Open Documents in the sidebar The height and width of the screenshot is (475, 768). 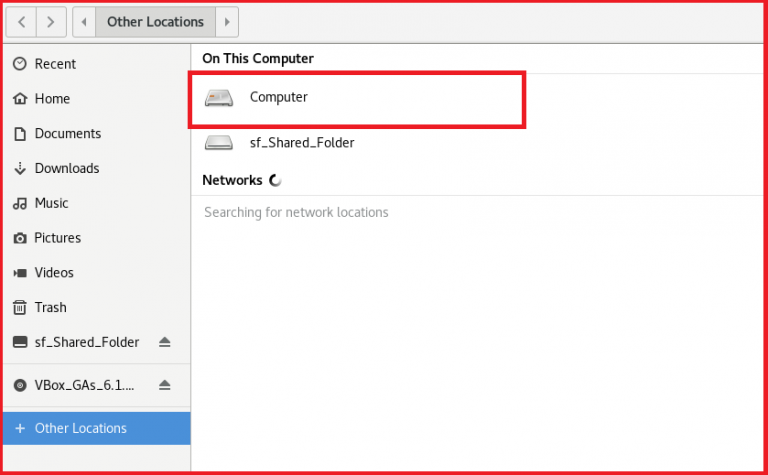click(68, 134)
